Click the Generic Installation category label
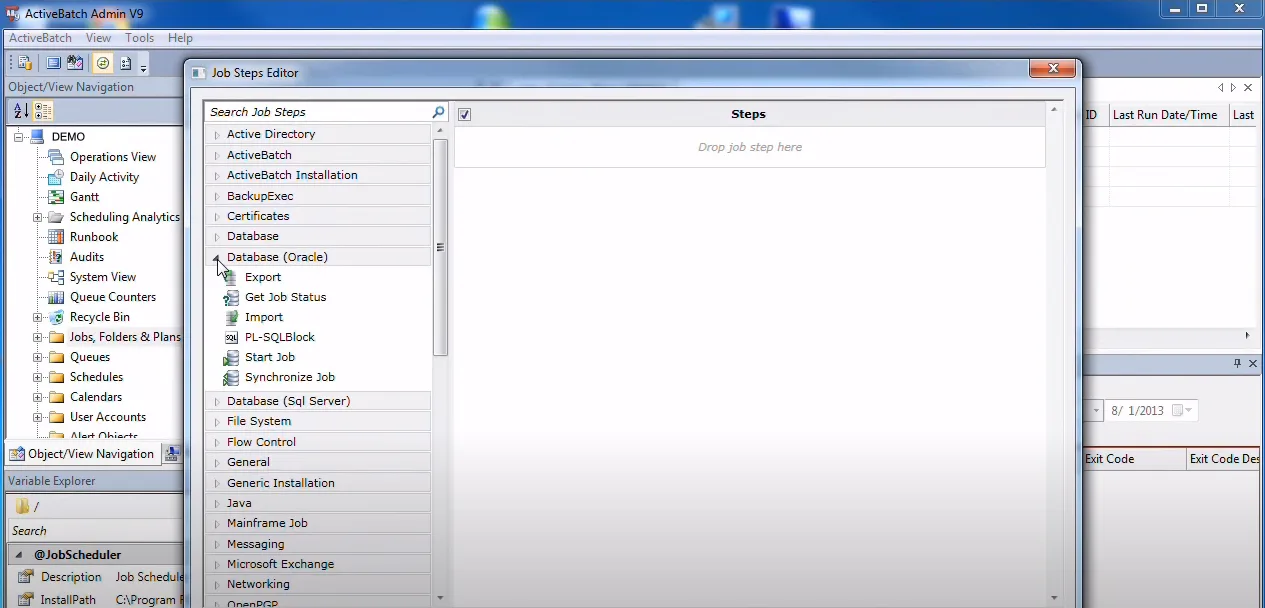This screenshot has width=1265, height=608. [281, 483]
